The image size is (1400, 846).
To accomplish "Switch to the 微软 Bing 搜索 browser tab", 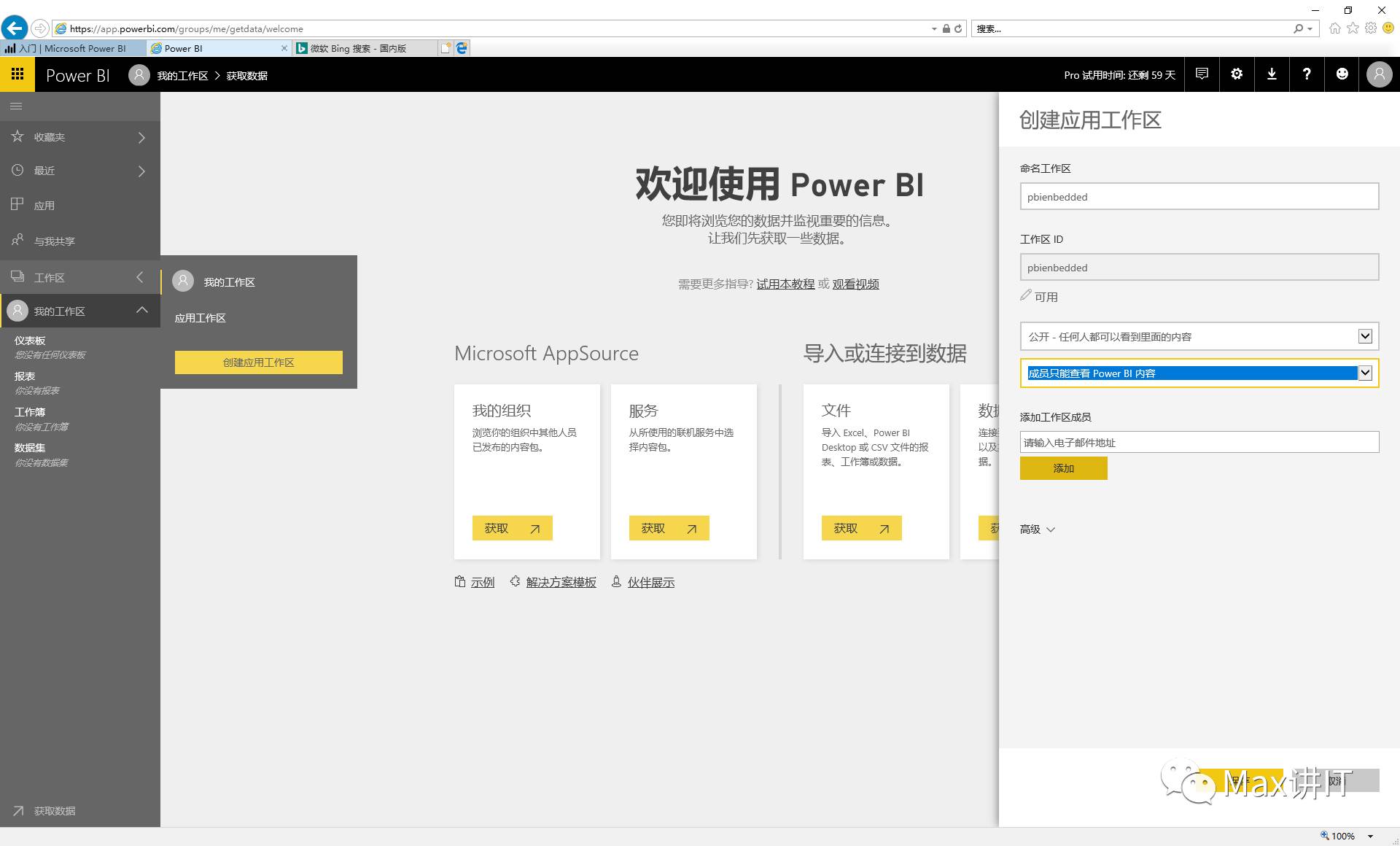I will click(x=357, y=48).
